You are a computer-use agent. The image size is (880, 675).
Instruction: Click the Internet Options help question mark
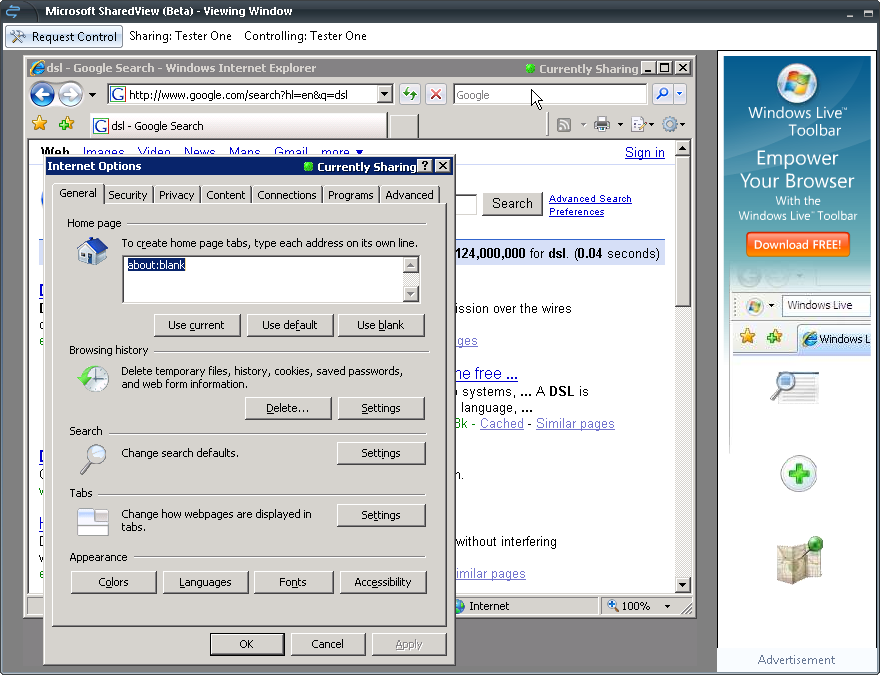425,166
